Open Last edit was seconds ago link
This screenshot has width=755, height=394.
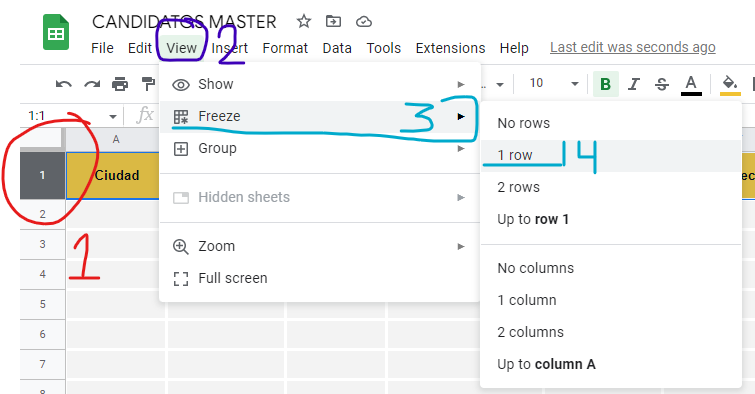[x=633, y=47]
